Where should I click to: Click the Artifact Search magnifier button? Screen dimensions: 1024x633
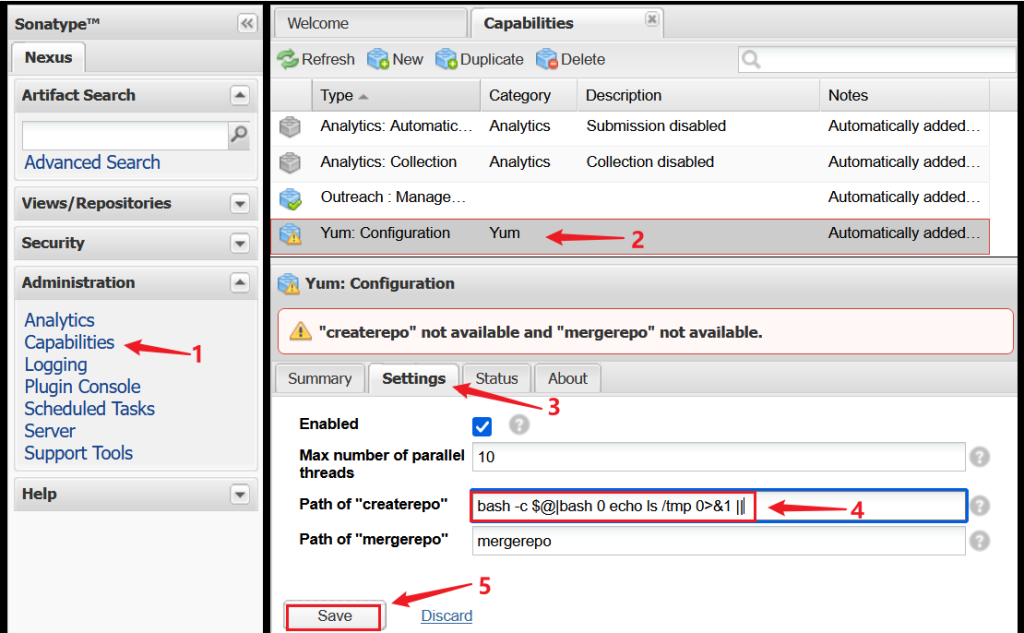(239, 135)
